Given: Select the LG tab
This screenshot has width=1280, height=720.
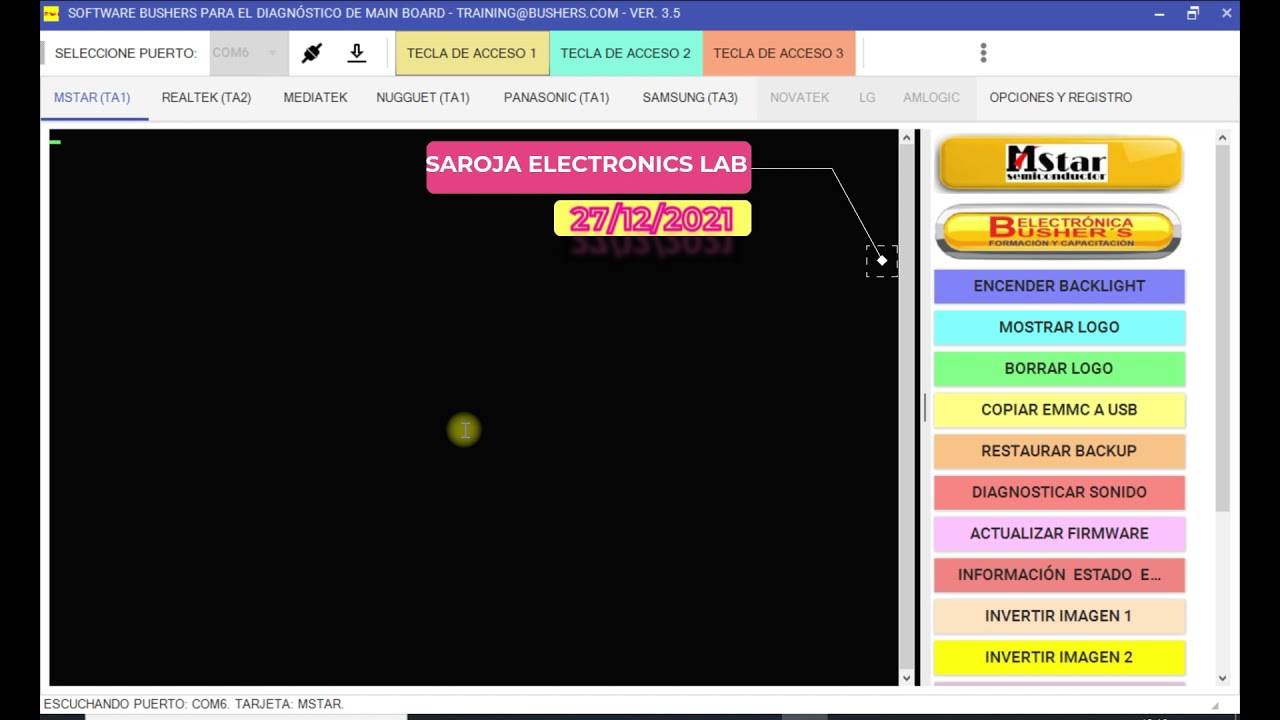Looking at the screenshot, I should coord(867,97).
